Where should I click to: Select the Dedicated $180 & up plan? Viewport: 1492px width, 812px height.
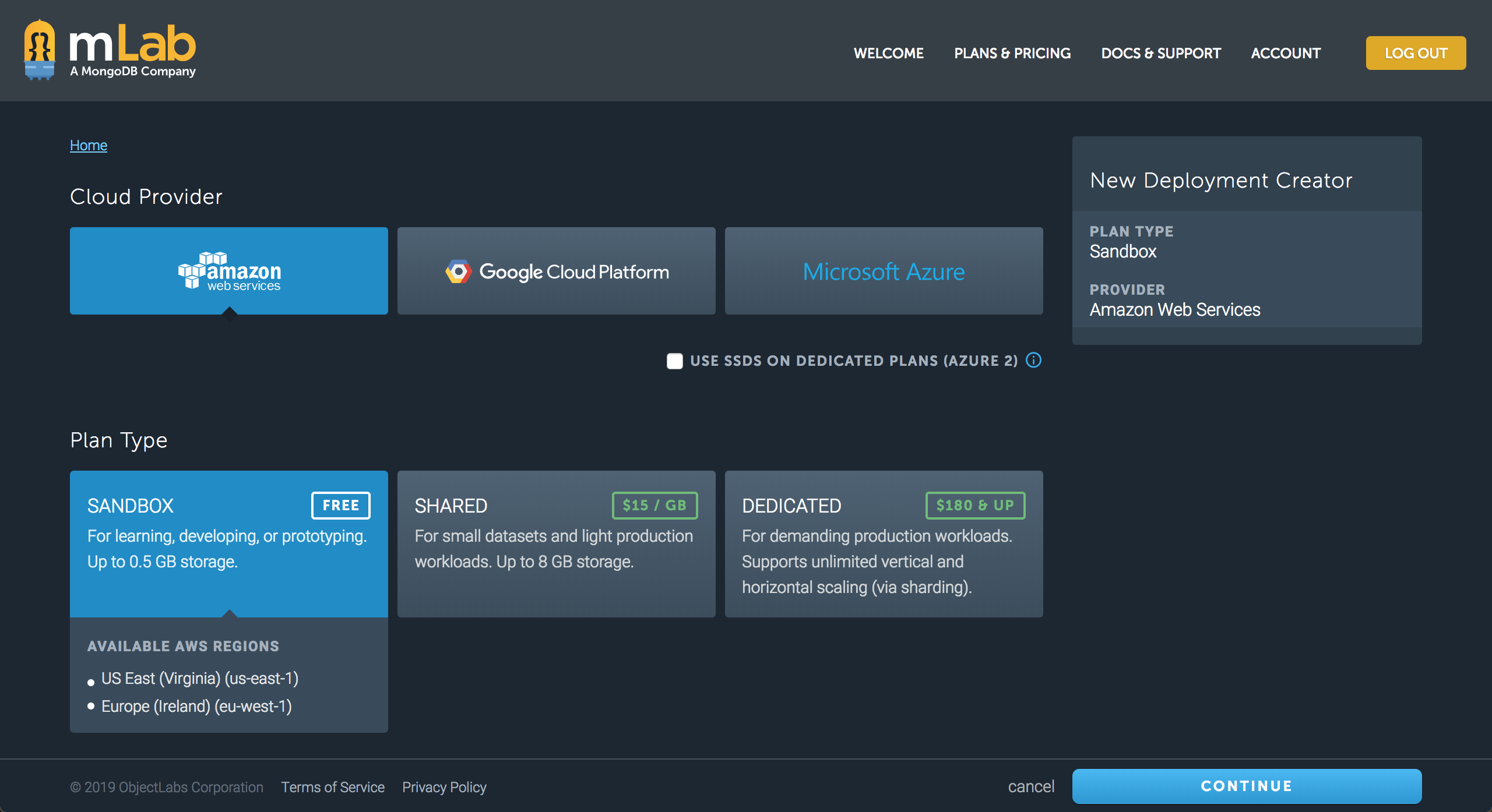click(x=884, y=544)
